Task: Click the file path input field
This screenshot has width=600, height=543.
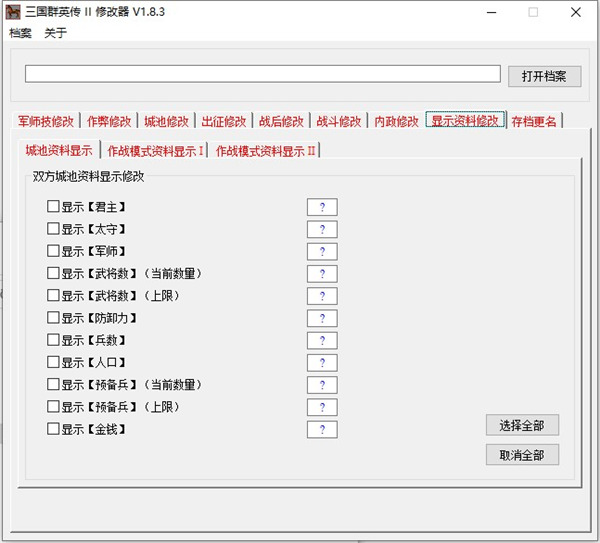Action: click(262, 74)
